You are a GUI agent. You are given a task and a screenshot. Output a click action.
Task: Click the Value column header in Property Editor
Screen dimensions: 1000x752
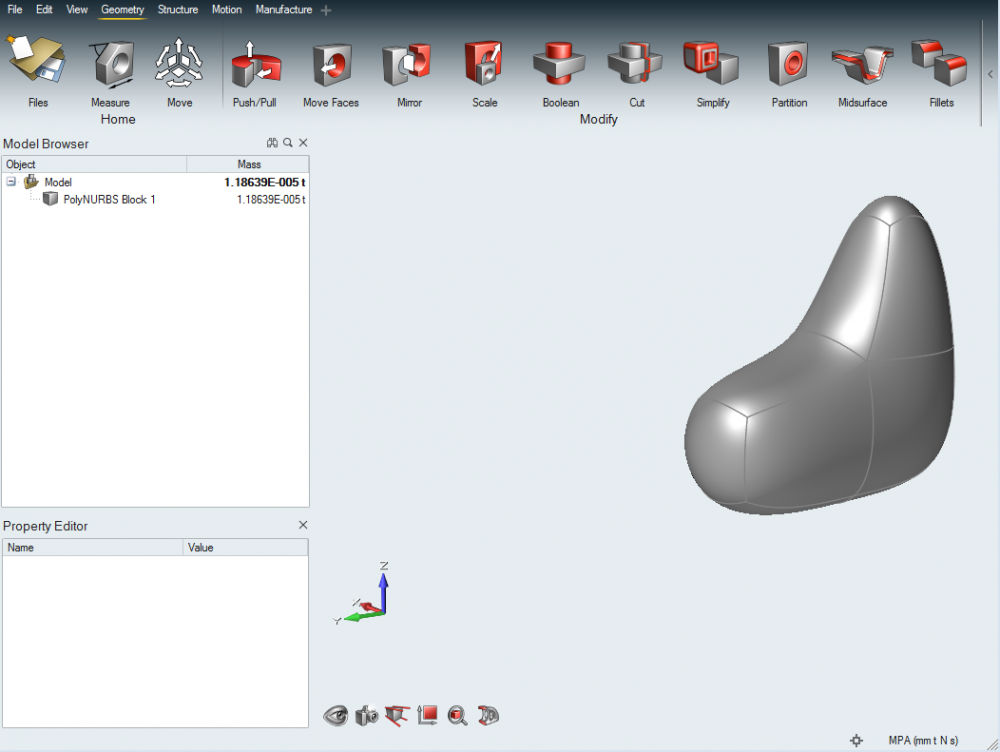246,547
